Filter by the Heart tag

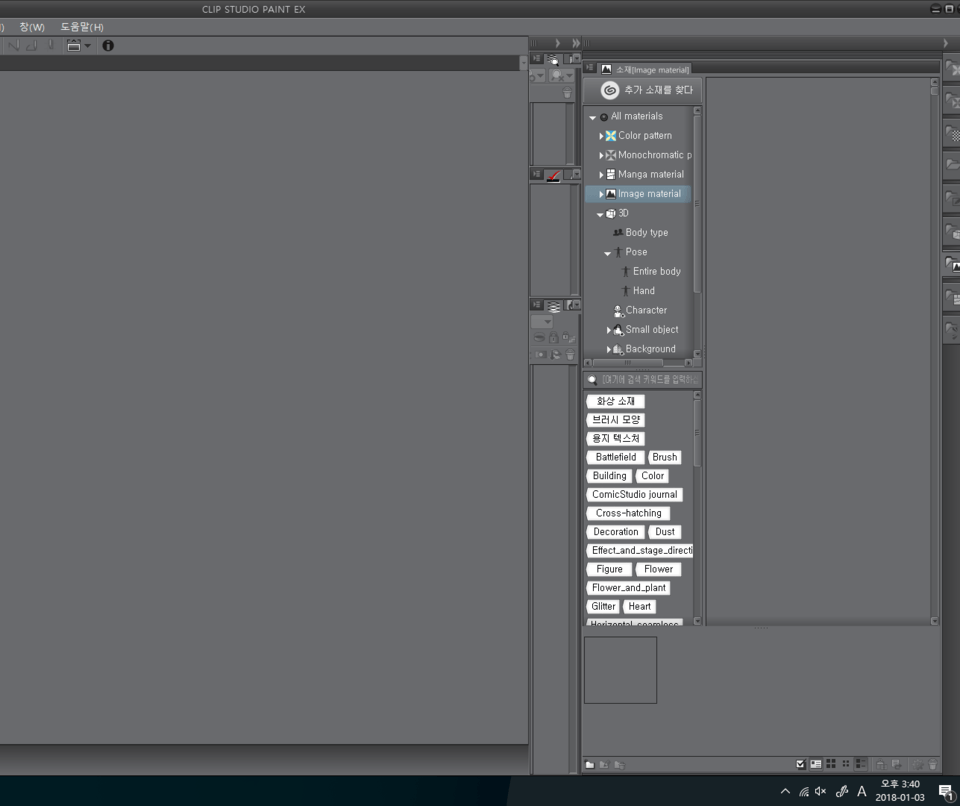[639, 606]
